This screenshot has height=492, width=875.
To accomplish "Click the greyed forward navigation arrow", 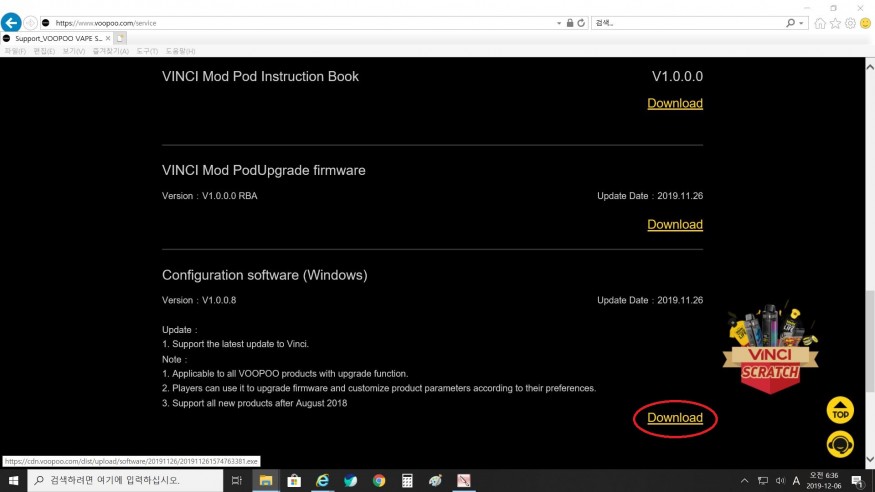I will [30, 23].
